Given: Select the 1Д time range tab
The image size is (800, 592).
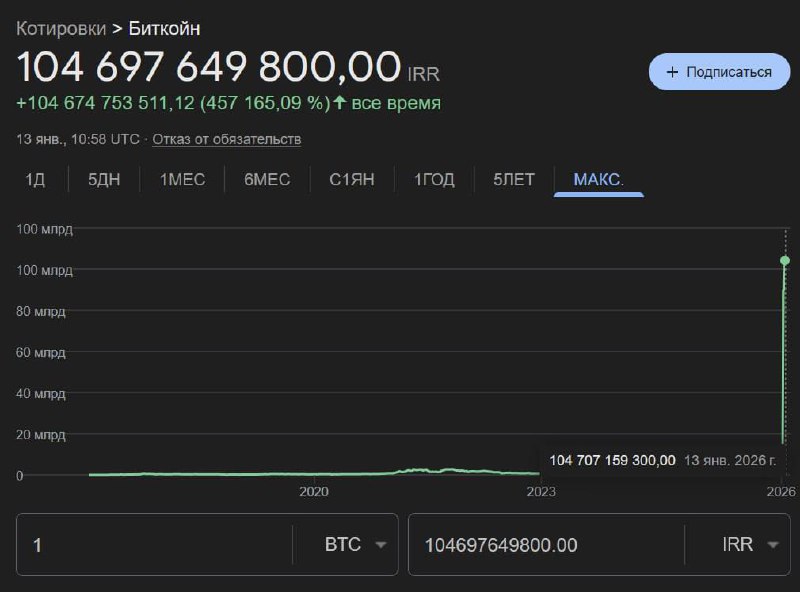Looking at the screenshot, I should [36, 180].
